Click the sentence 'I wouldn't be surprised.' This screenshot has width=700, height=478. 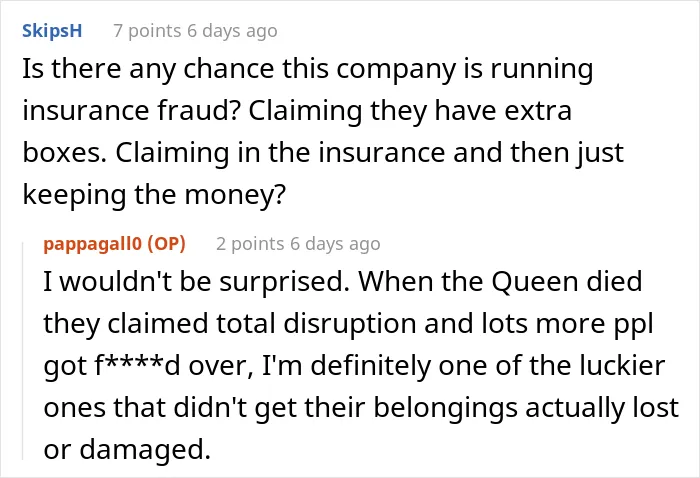pos(196,282)
